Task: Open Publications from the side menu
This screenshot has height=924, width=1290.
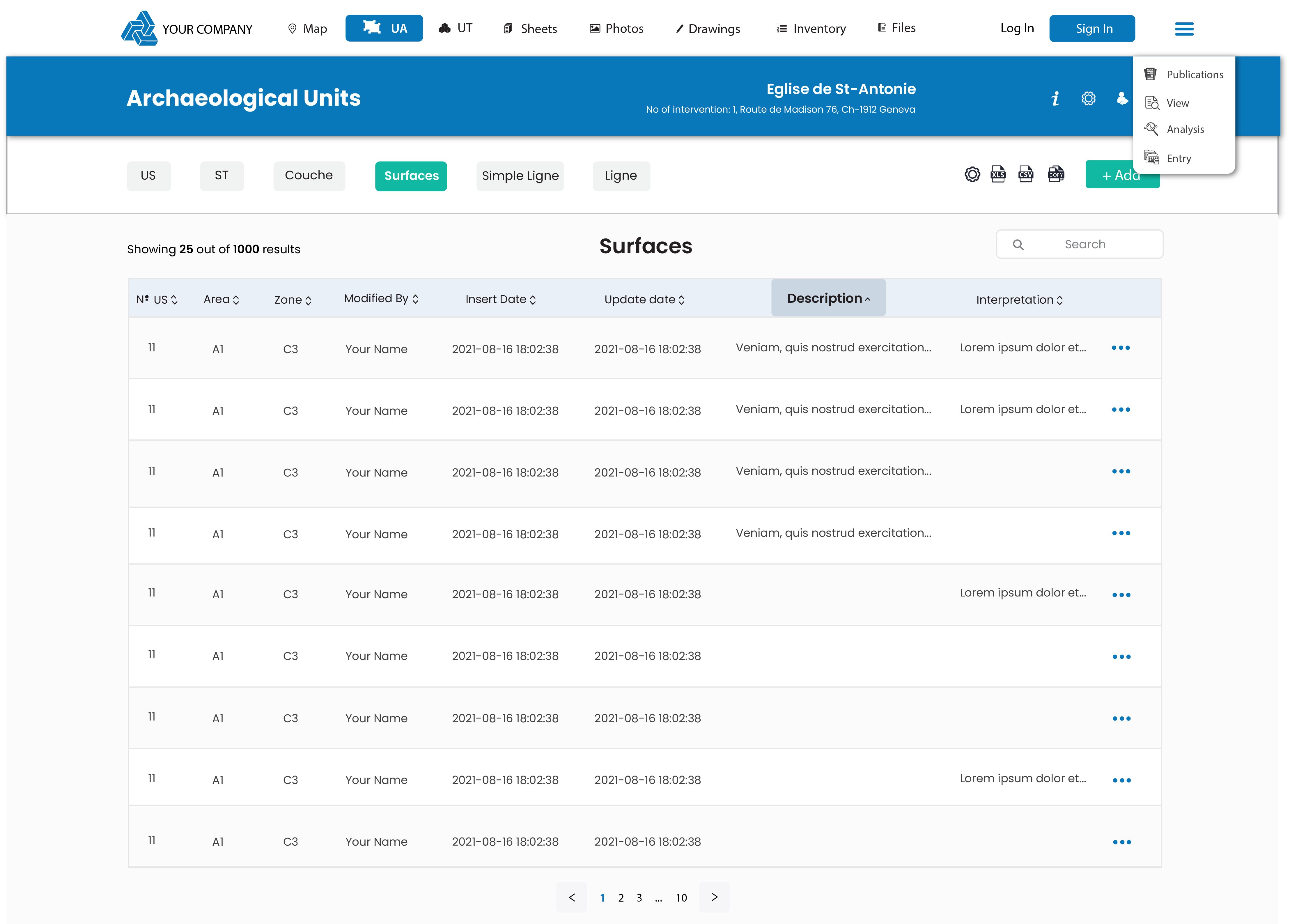Action: point(1193,75)
